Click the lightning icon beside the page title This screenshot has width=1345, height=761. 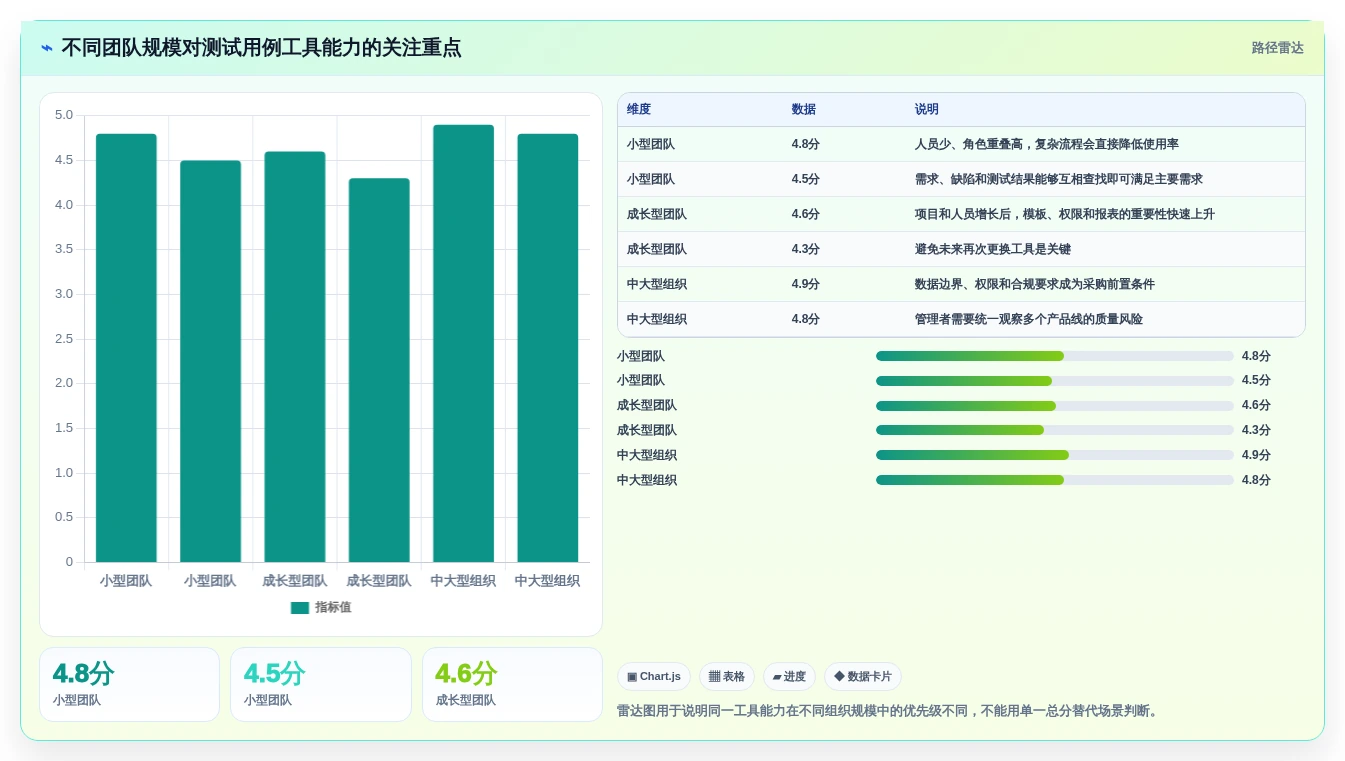[x=47, y=48]
